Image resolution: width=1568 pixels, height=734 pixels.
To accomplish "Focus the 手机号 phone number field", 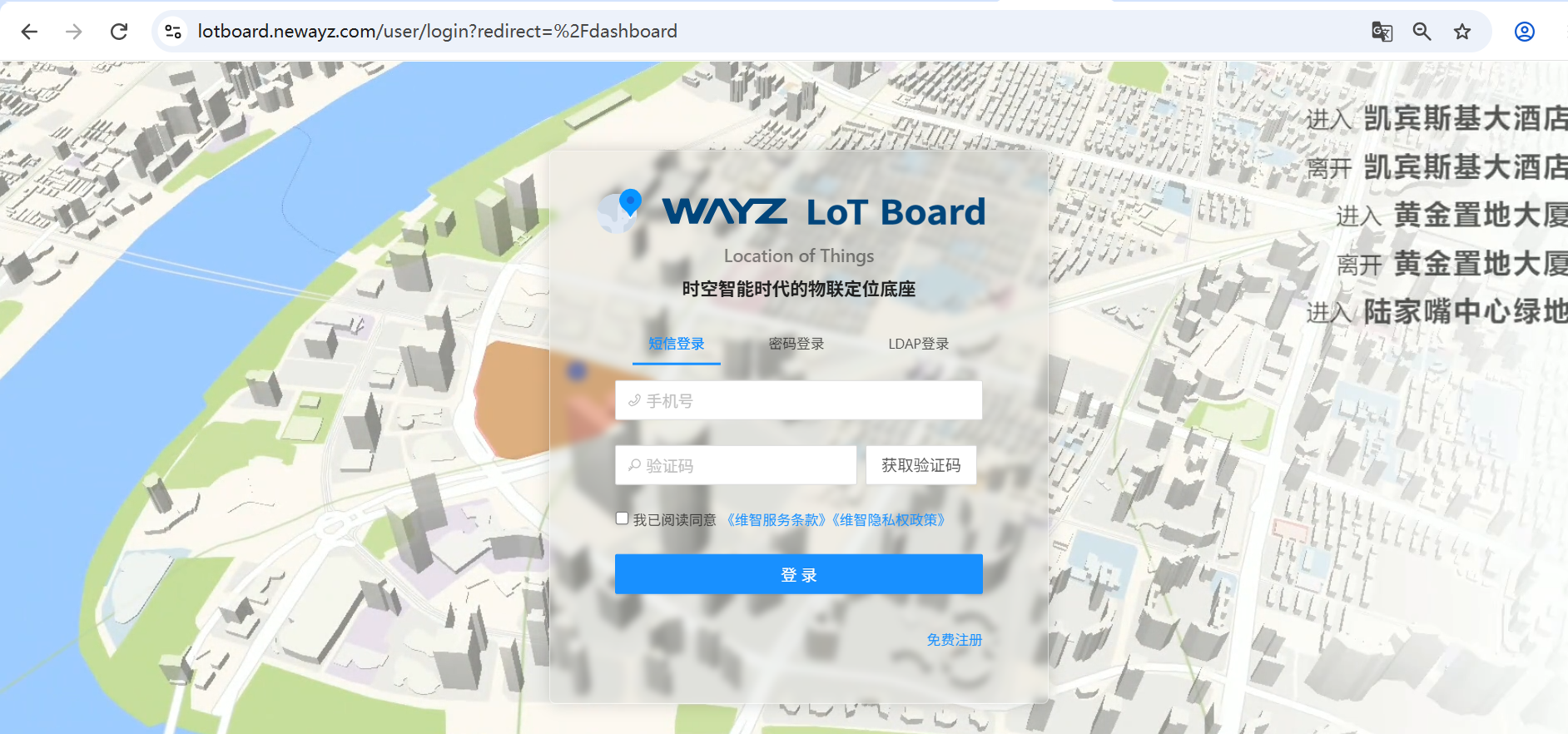I will [799, 400].
